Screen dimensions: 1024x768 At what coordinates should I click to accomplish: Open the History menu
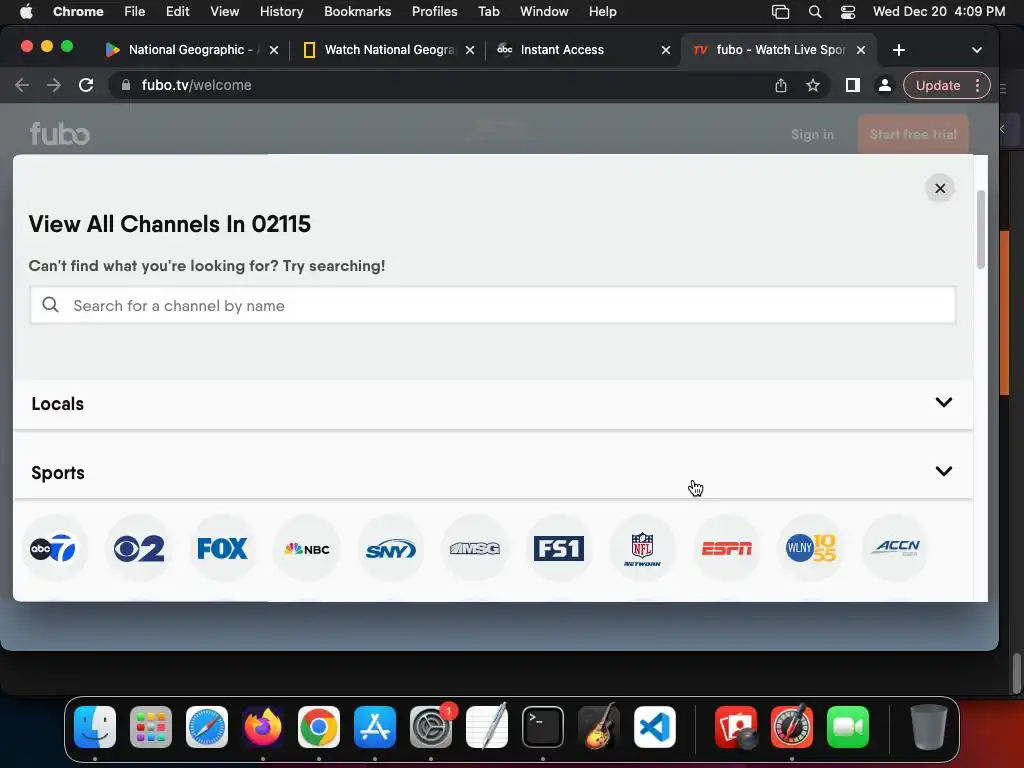(281, 11)
